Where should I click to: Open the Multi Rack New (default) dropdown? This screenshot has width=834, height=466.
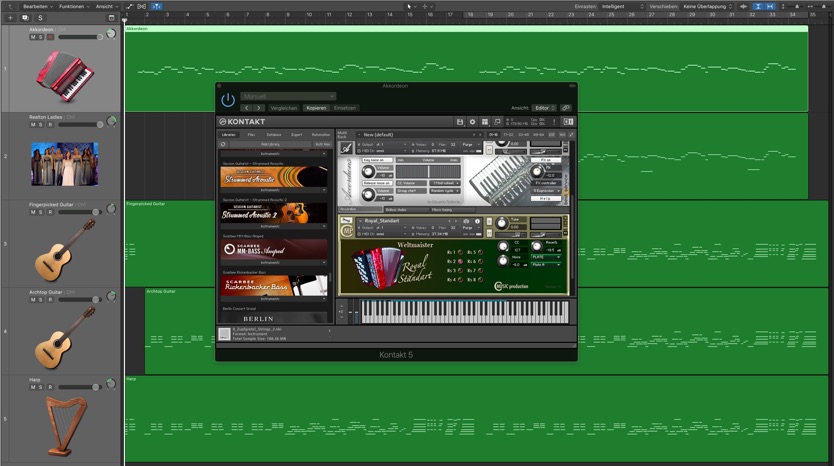(417, 135)
